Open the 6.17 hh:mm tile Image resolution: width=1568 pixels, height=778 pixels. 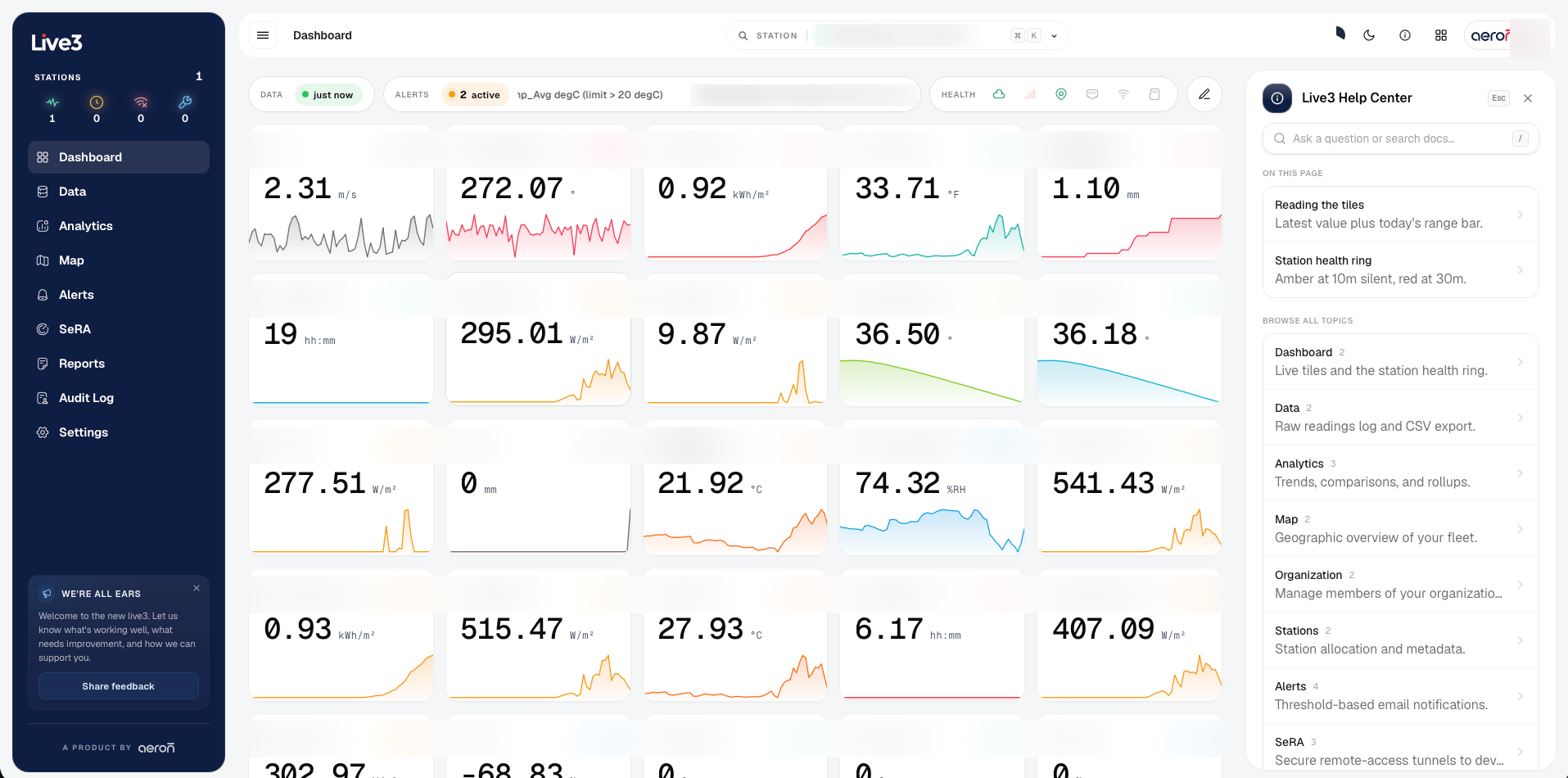click(933, 634)
